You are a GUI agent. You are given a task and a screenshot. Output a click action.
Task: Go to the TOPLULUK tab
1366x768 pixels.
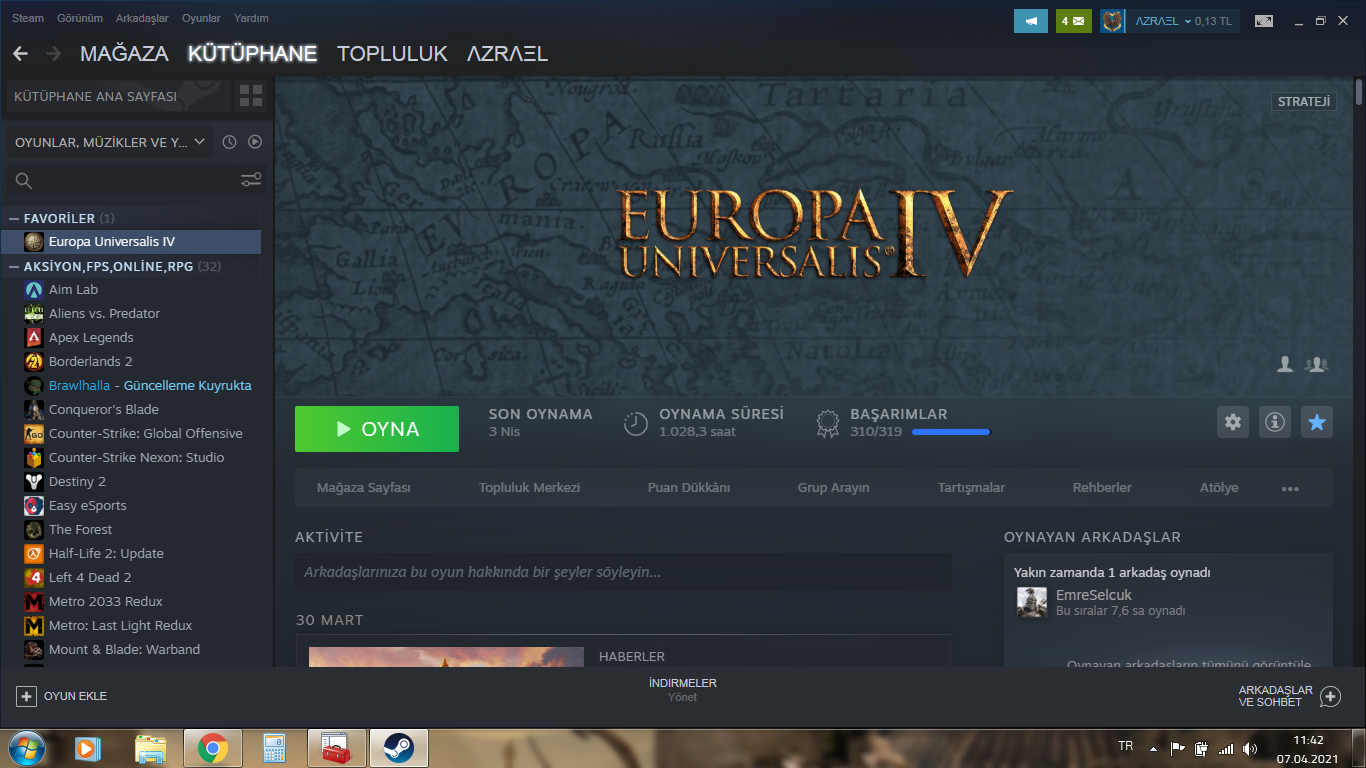[392, 54]
